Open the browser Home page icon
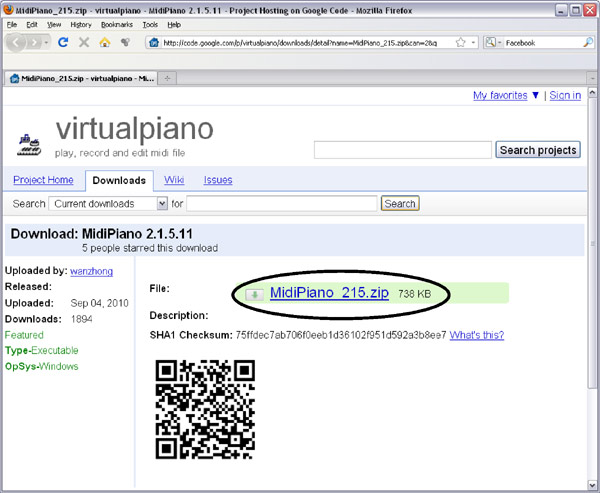 104,42
